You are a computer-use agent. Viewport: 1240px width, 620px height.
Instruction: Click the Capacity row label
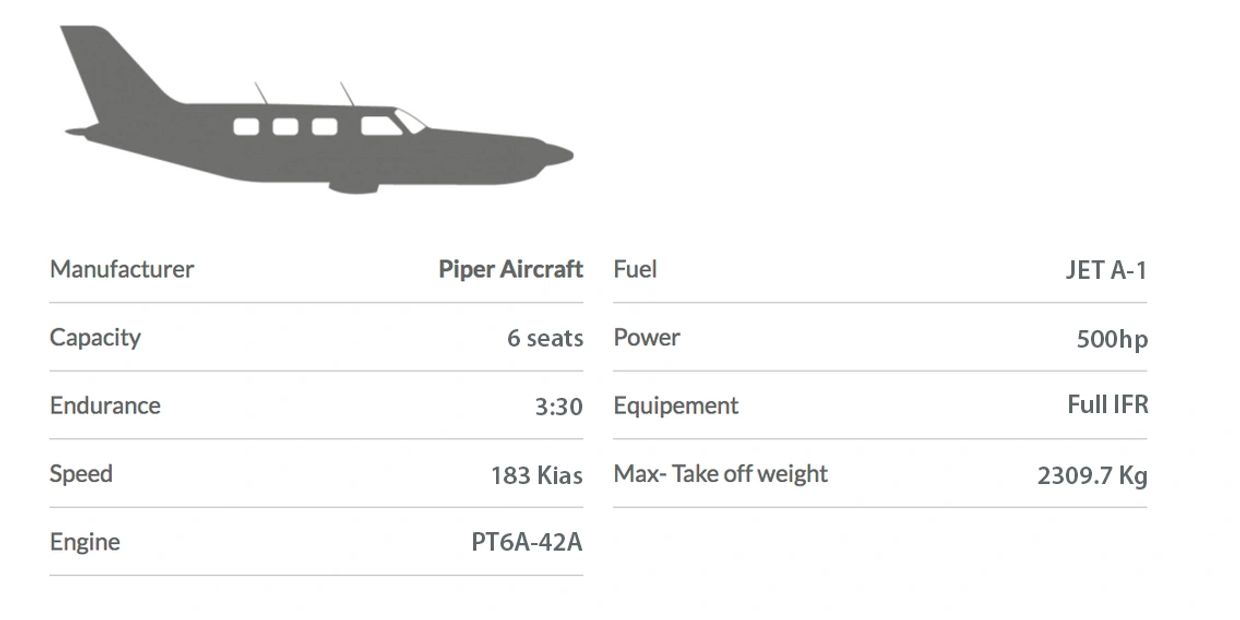click(x=95, y=337)
